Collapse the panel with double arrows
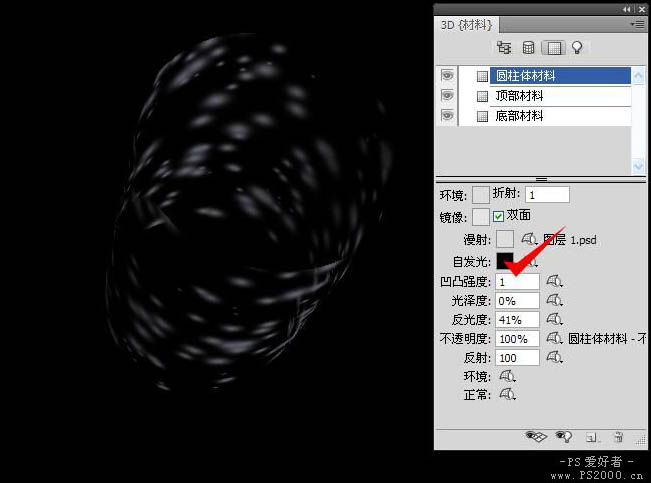 point(627,9)
